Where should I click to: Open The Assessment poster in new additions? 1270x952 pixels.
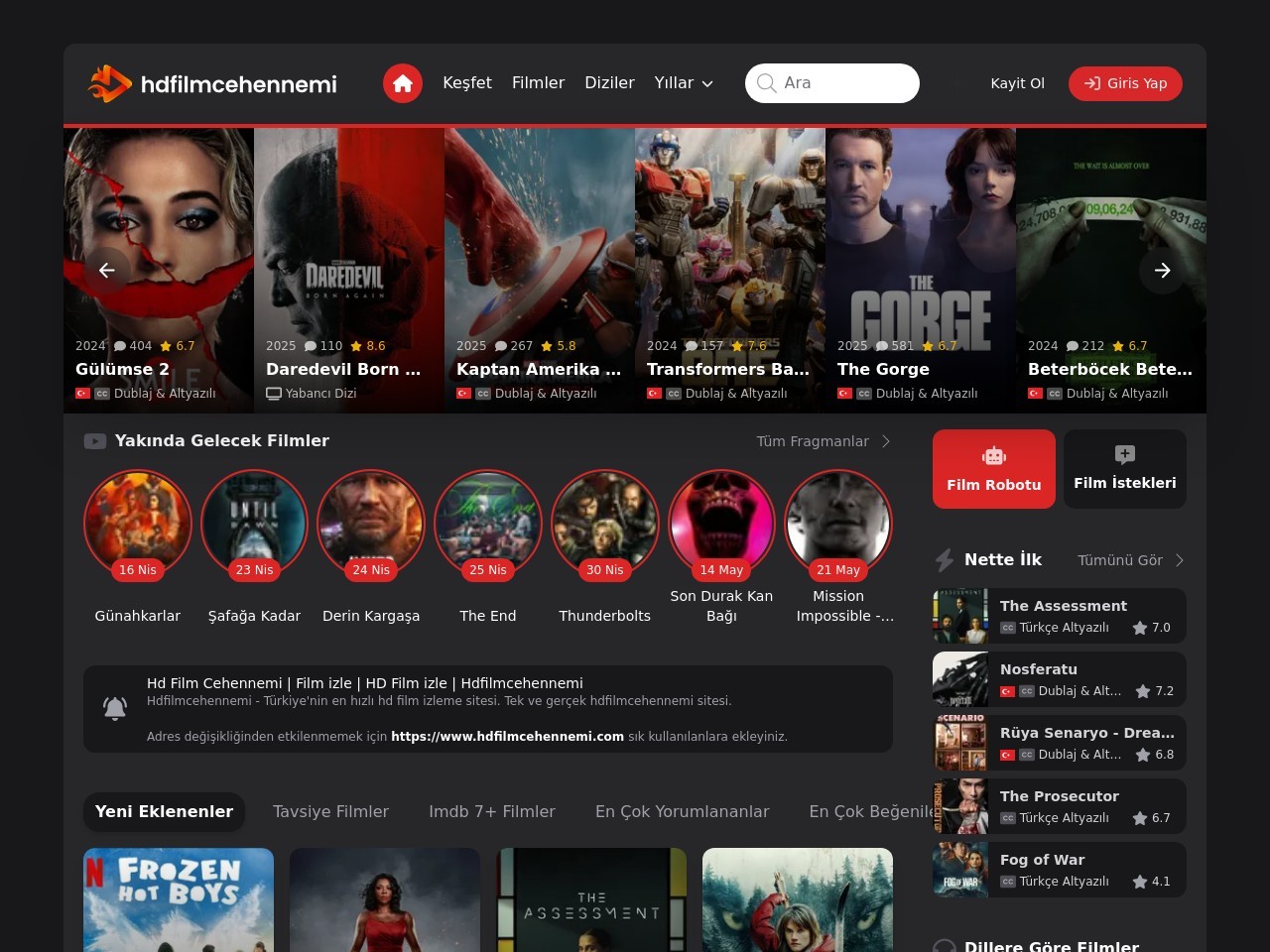tap(591, 899)
